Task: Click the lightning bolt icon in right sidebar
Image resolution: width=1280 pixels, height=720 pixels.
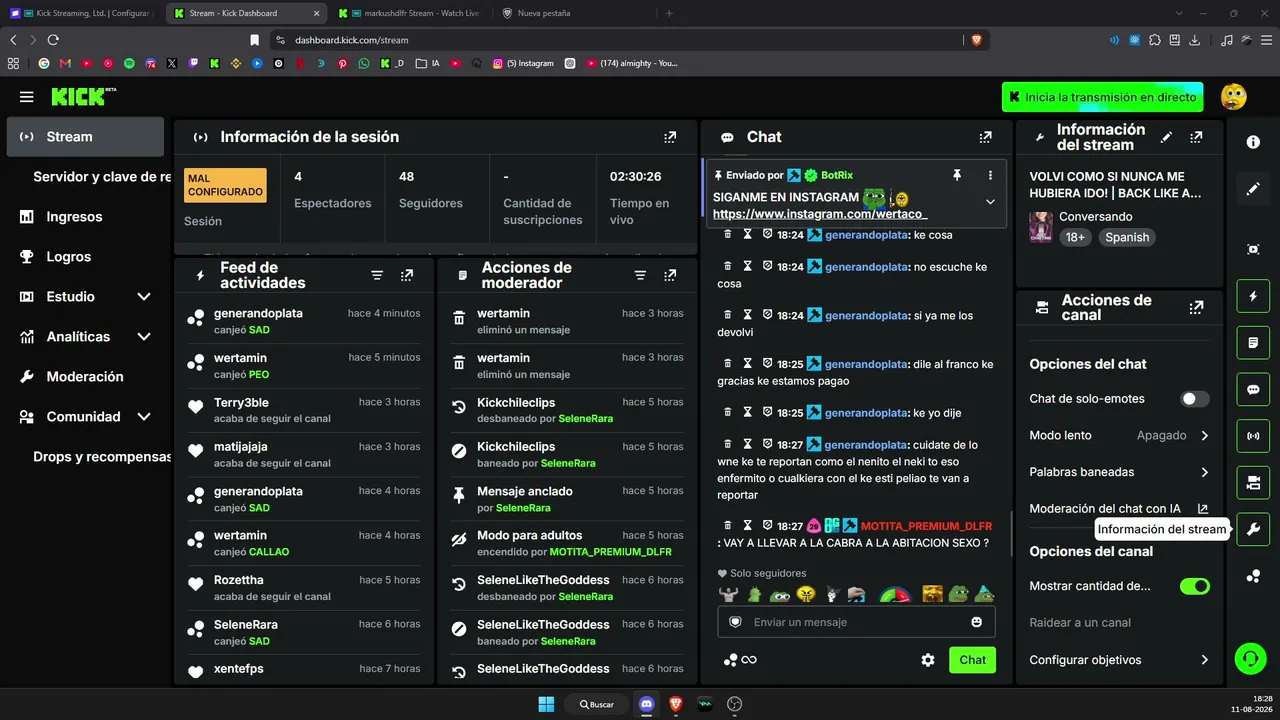Action: pos(1253,296)
